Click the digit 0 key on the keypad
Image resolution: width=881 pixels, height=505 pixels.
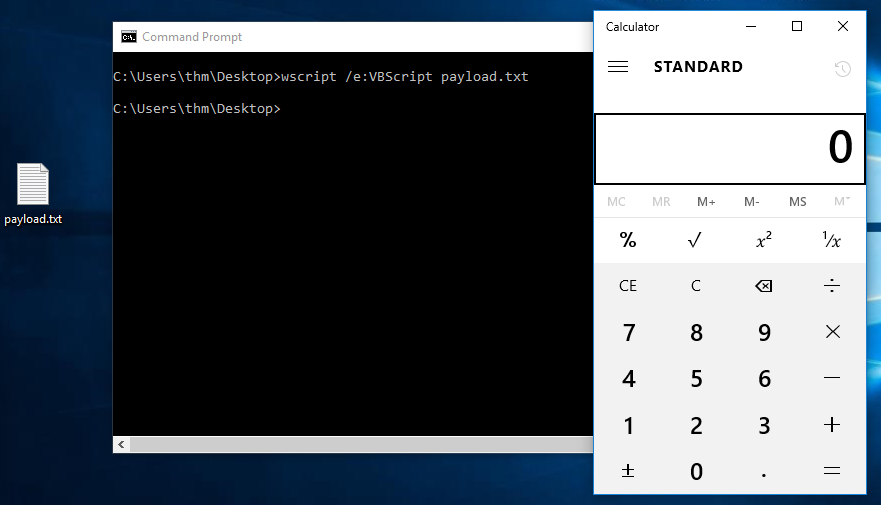click(x=696, y=471)
